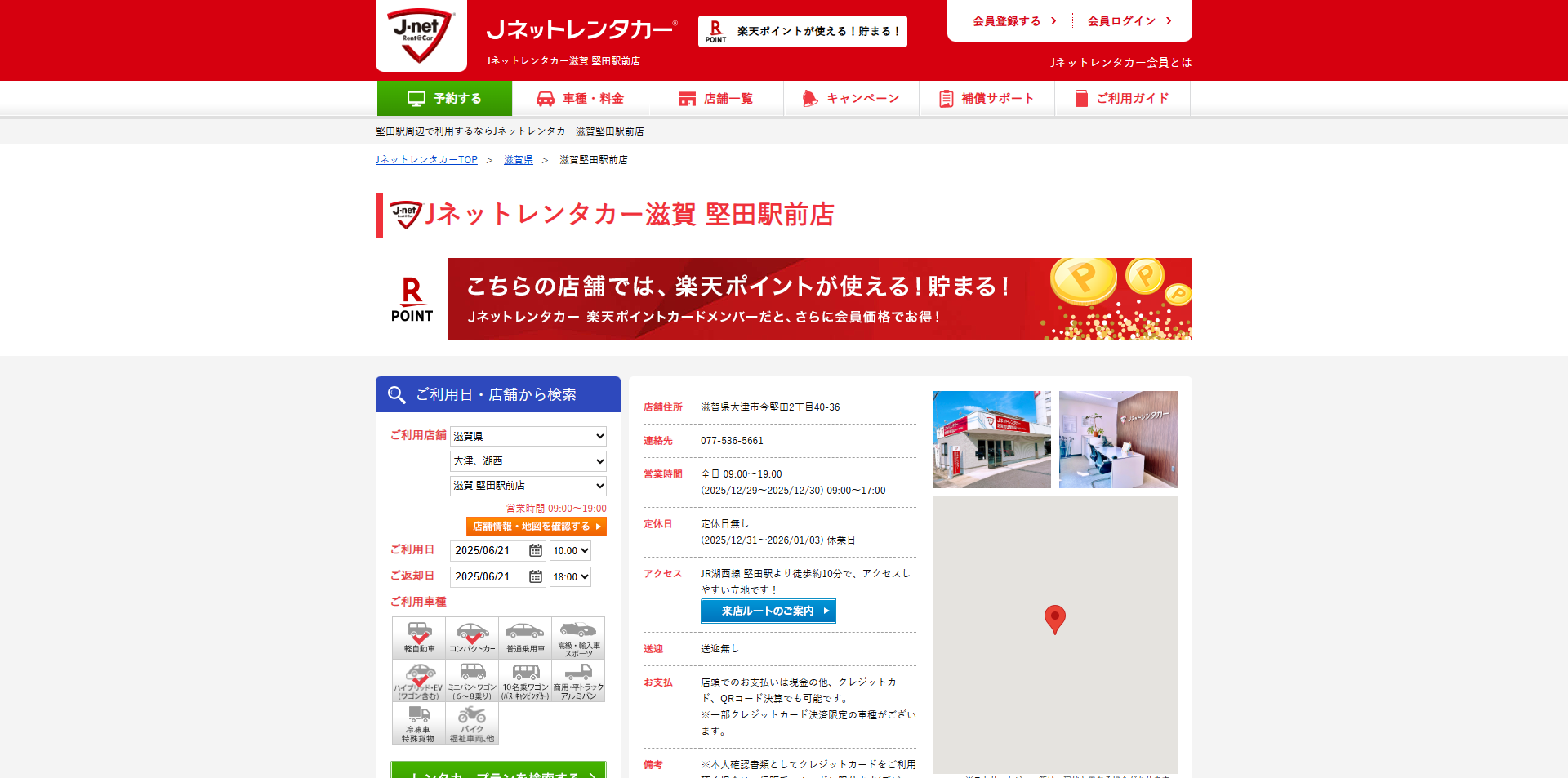Click 店舗情報・地図を確認する button
Viewport: 1568px width, 778px height.
pyautogui.click(x=537, y=527)
